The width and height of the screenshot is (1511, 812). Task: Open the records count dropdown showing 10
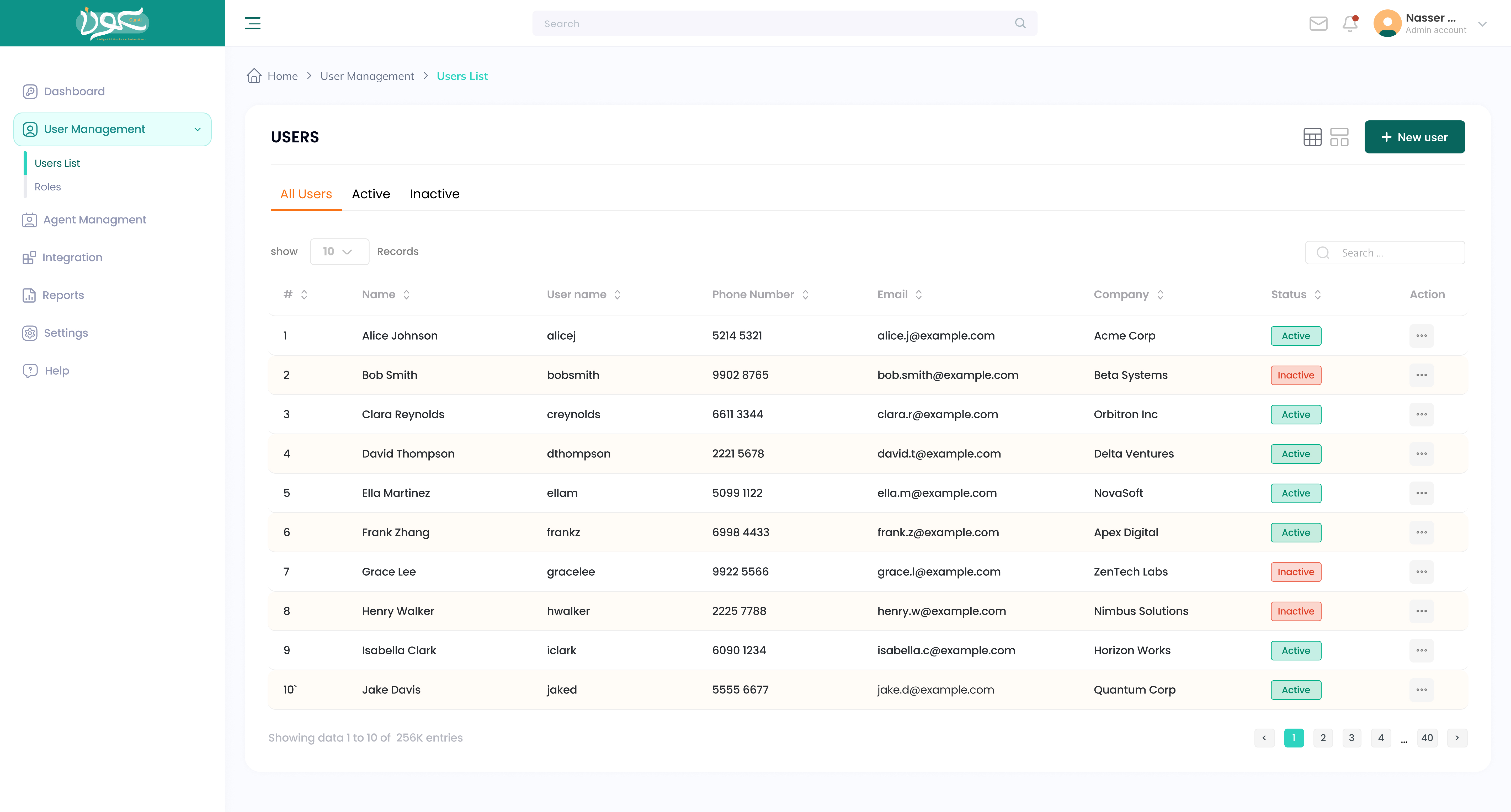click(339, 252)
